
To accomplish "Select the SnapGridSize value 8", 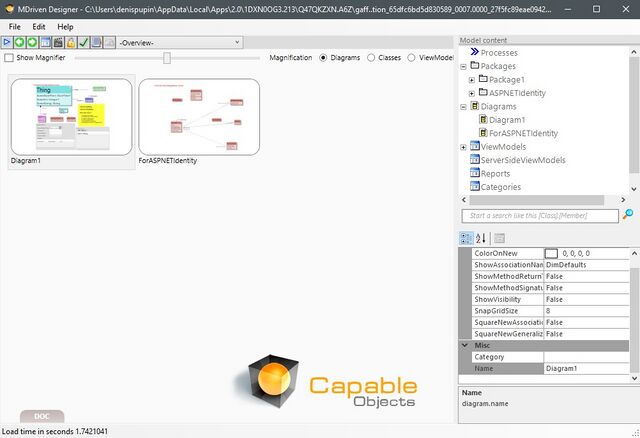I will tap(587, 311).
